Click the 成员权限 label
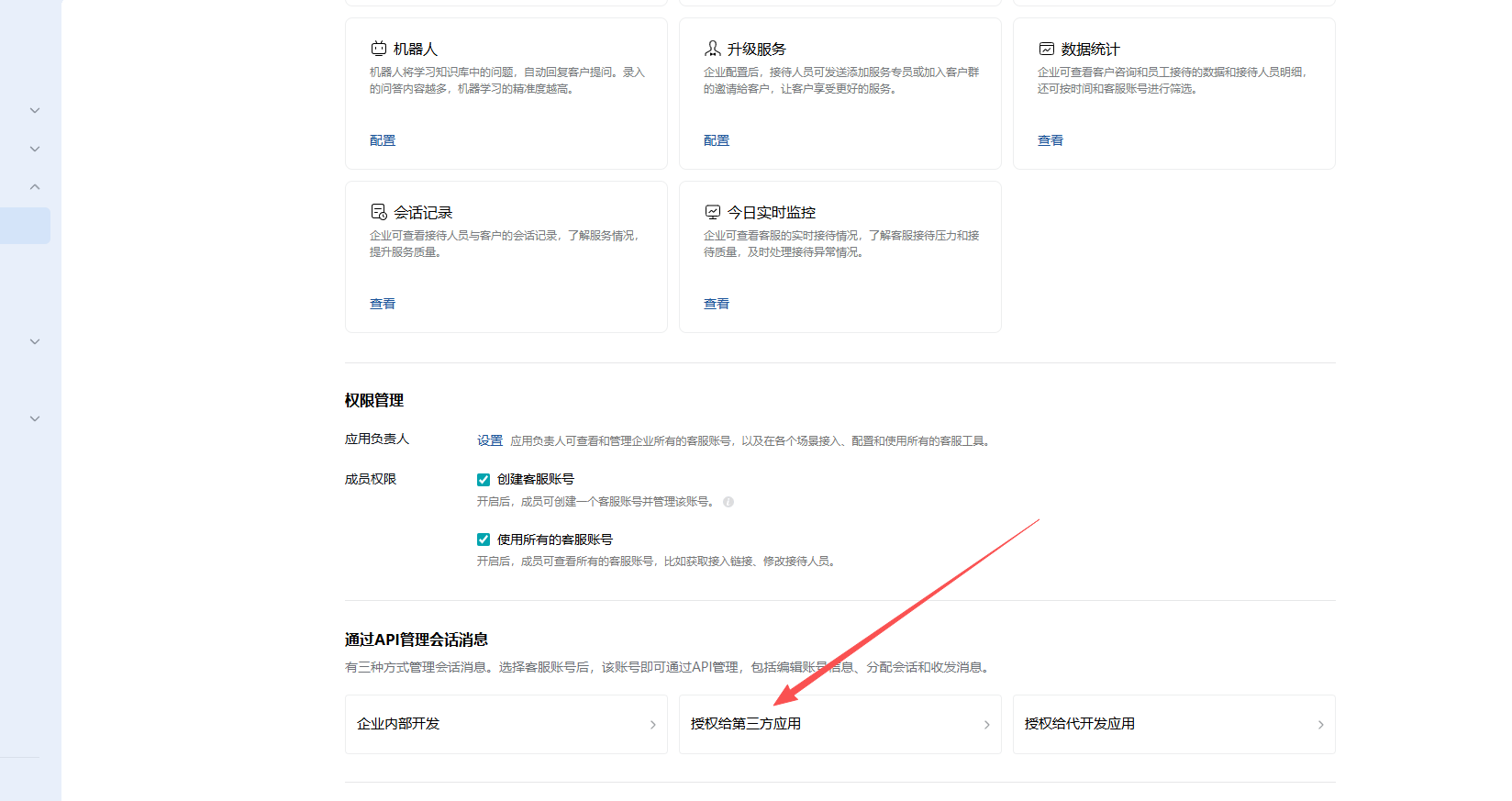The image size is (1512, 801). tap(371, 479)
